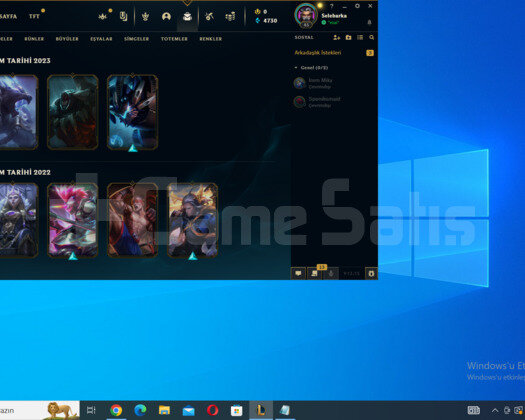This screenshot has height=420, width=525.
Task: Select the second offline friend in Genel
Action: [x=333, y=102]
